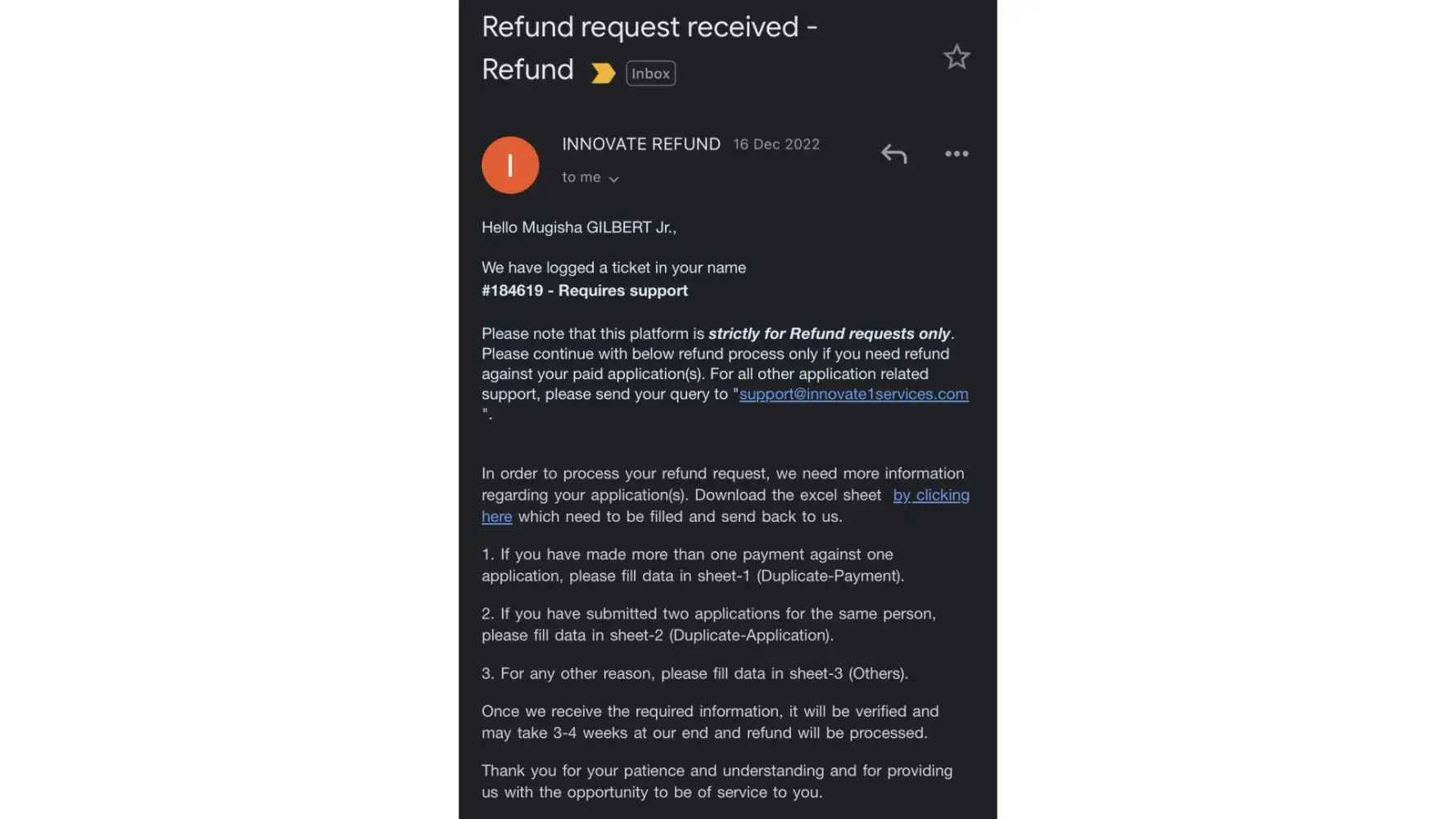1456x819 pixels.
Task: Open the sender's orange avatar
Action: pos(510,165)
